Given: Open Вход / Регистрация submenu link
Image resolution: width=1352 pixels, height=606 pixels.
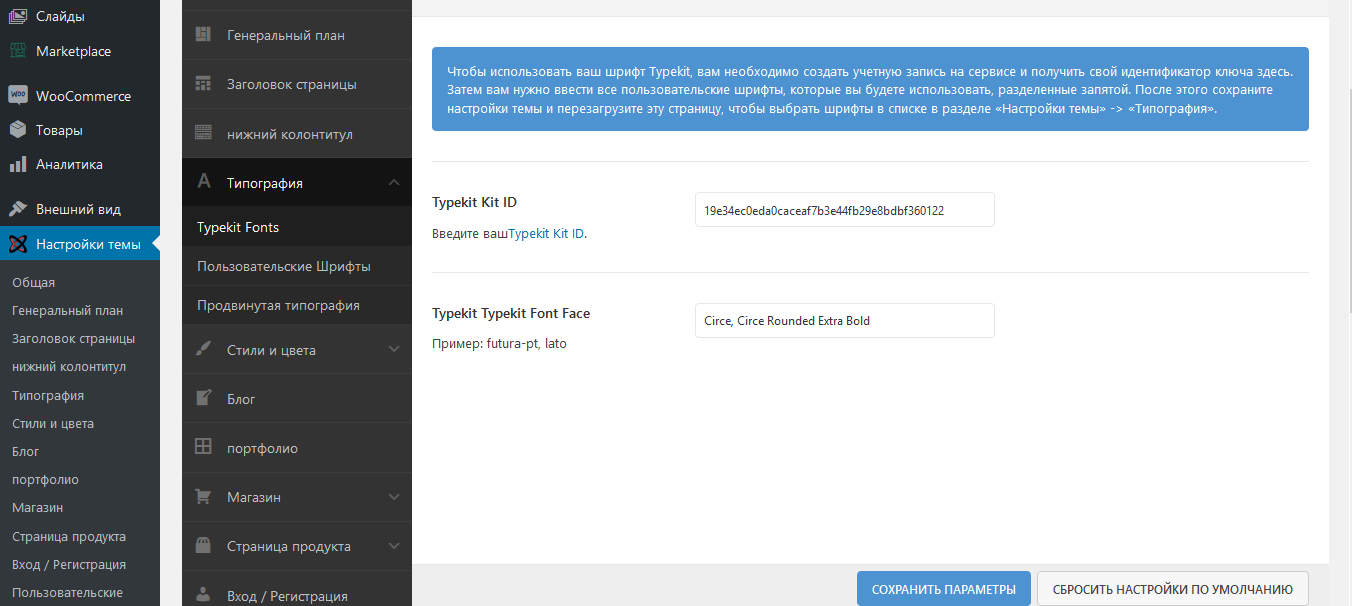Looking at the screenshot, I should pos(69,564).
